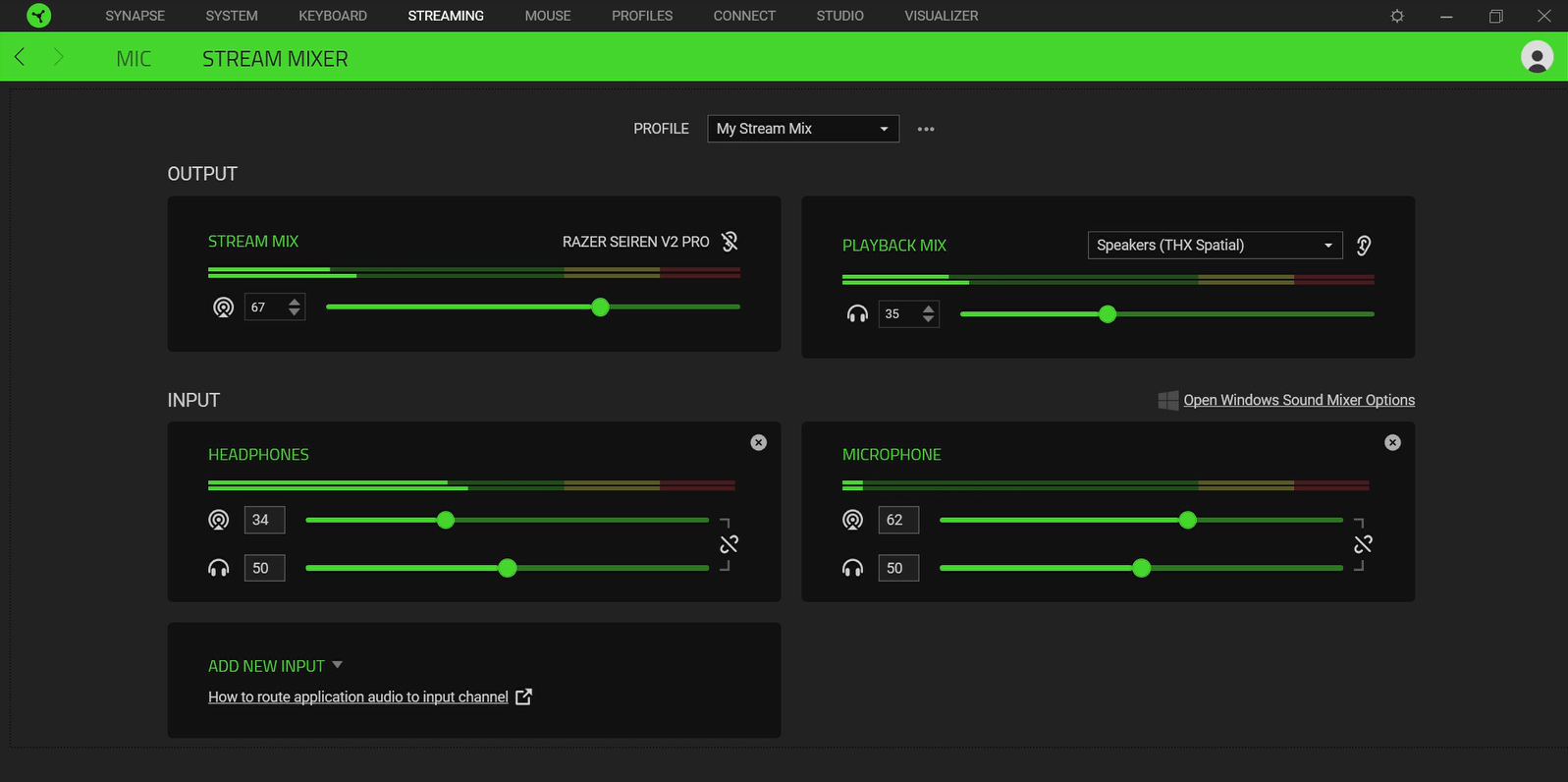Expand the Add New Input menu
Viewport: 1568px width, 782px height.
coord(275,666)
